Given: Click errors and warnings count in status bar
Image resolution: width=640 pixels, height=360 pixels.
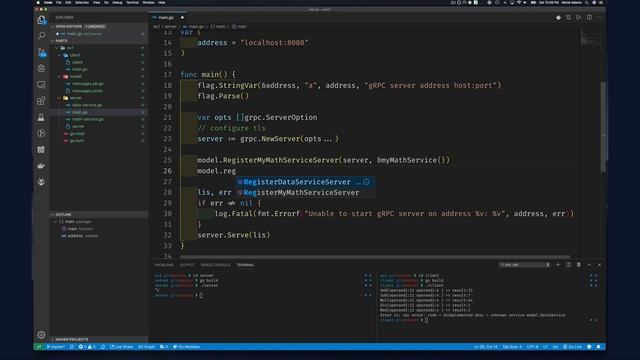Looking at the screenshot, I should coord(87,347).
